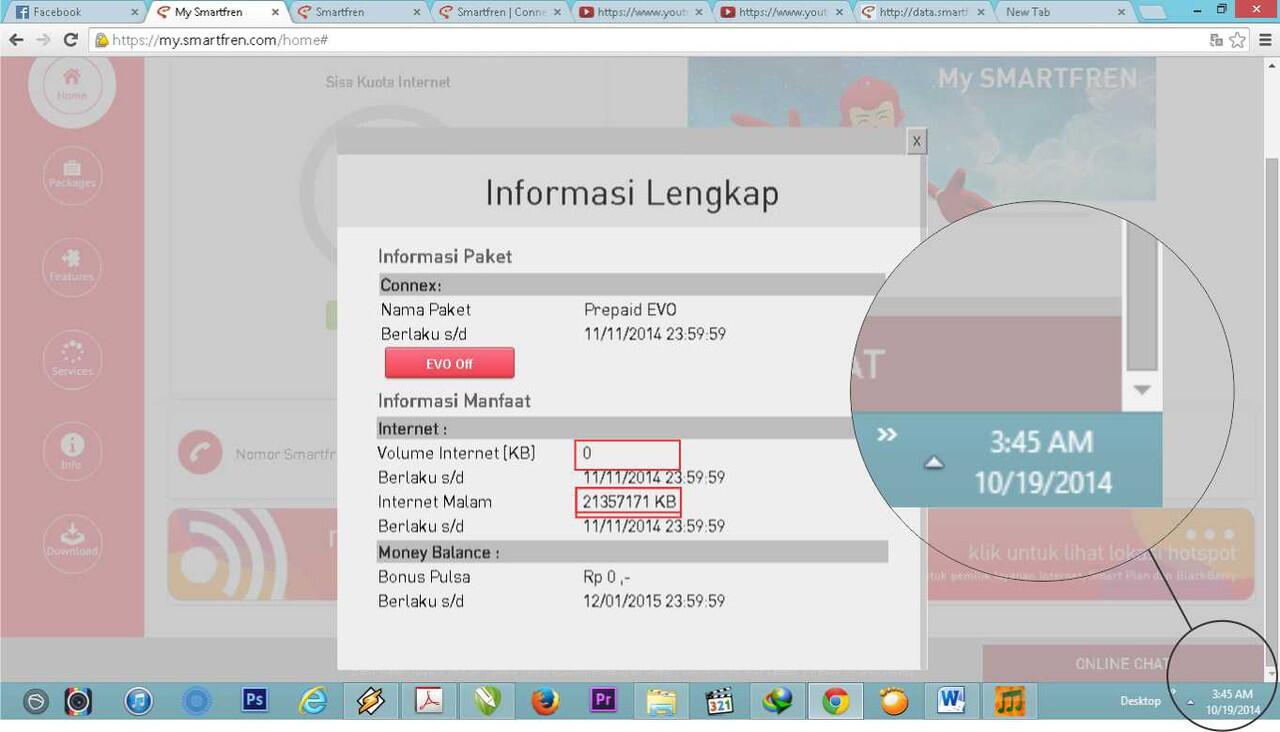Open the Services sidebar icon
The image size is (1280, 732).
(72, 360)
